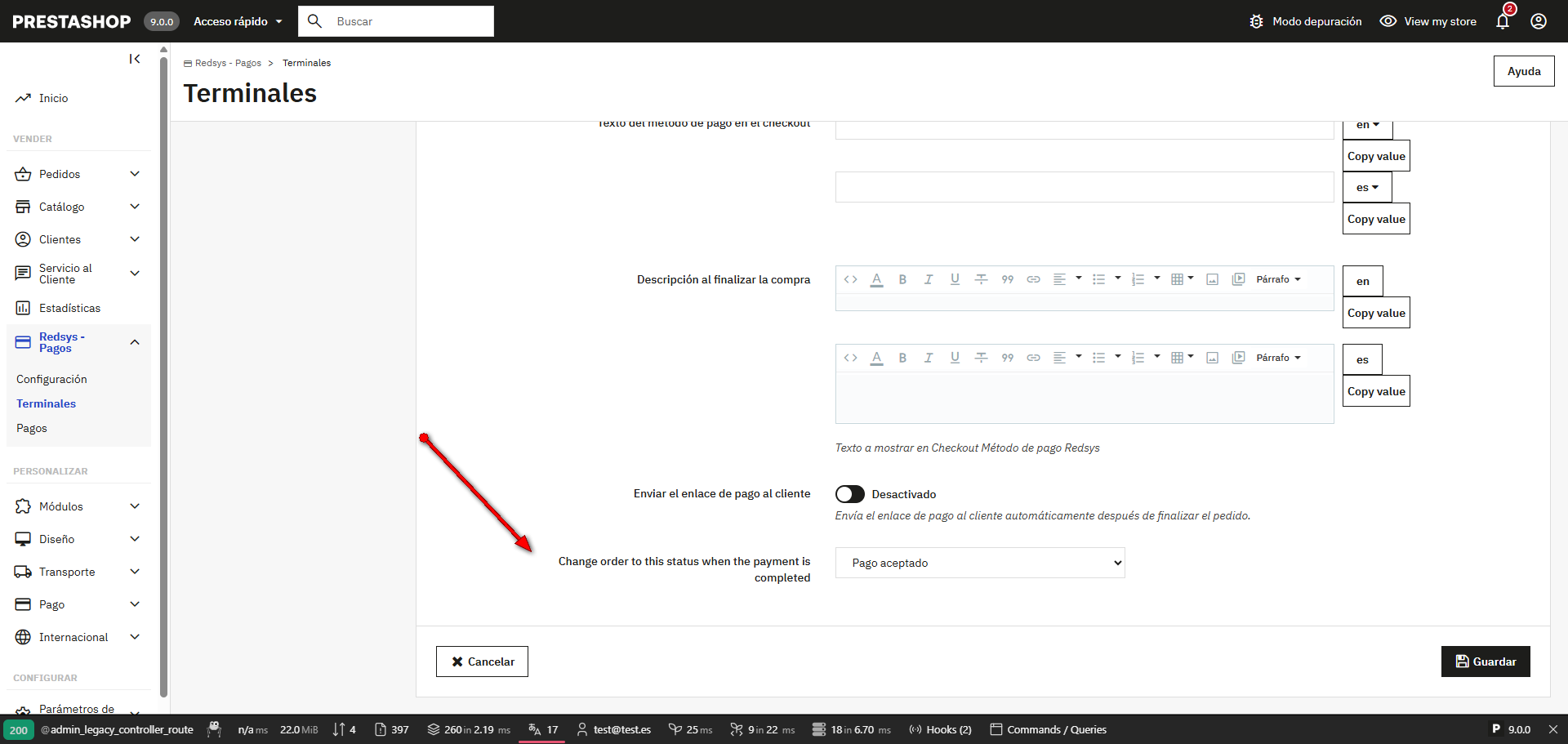Image resolution: width=1568 pixels, height=744 pixels.
Task: Click the Buscar search field
Action: pos(396,21)
